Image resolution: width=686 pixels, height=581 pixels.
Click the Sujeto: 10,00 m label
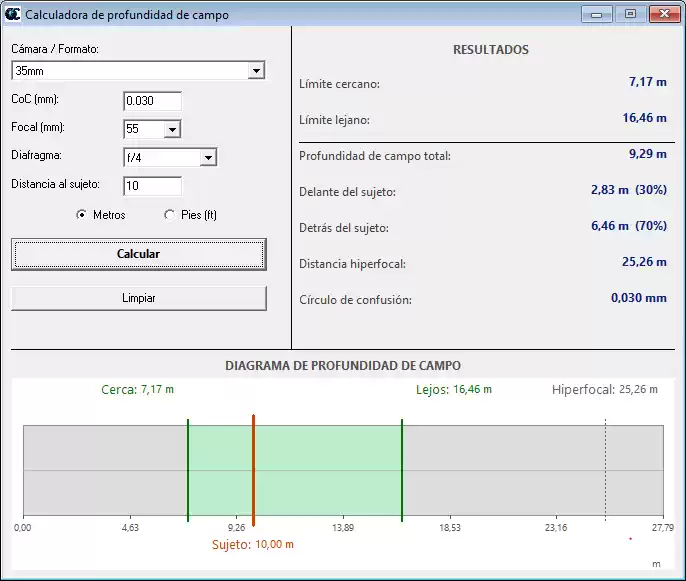(252, 544)
